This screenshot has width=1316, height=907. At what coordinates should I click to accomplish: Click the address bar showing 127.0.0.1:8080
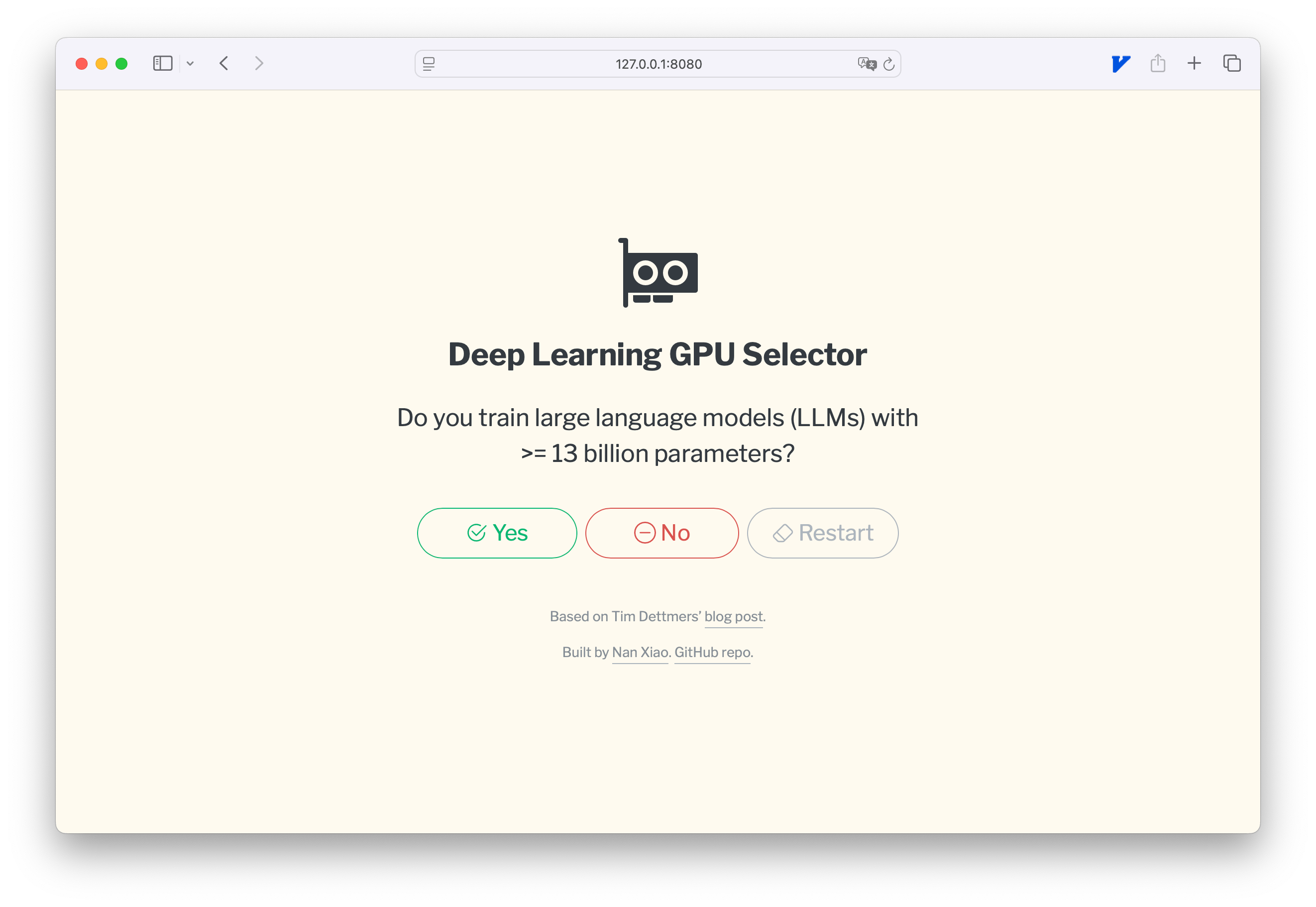click(658, 64)
